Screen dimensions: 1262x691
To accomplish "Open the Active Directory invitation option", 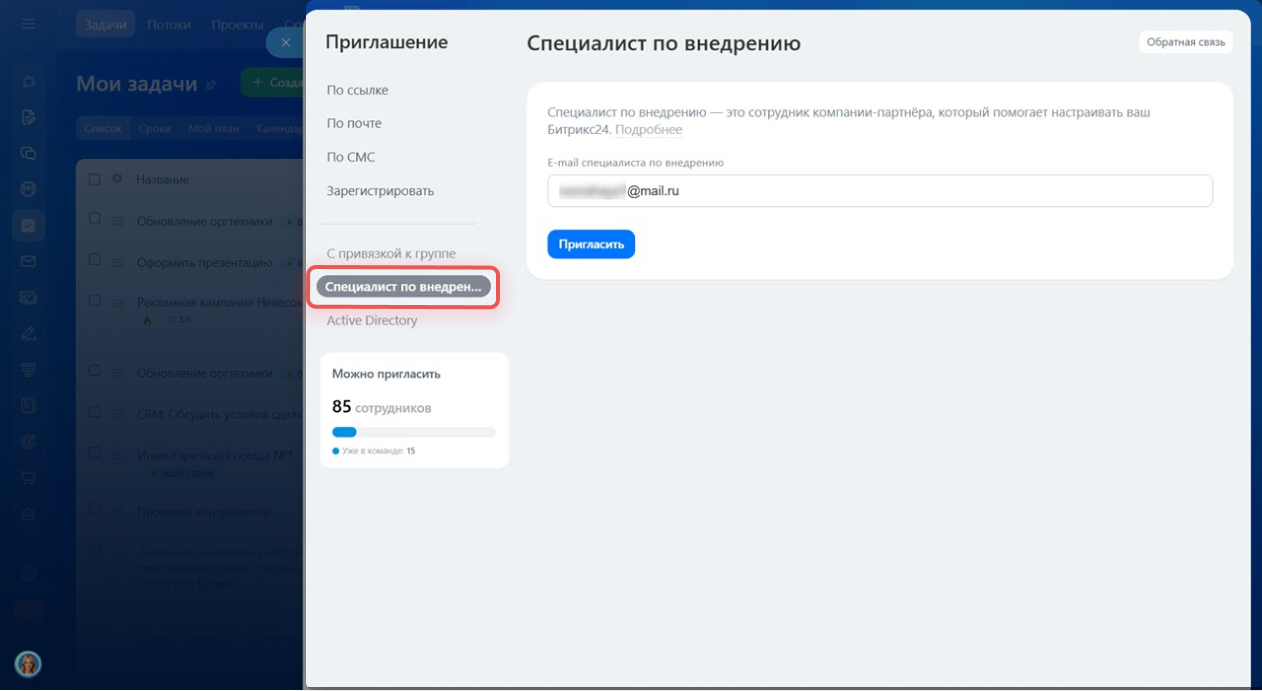I will coord(372,321).
